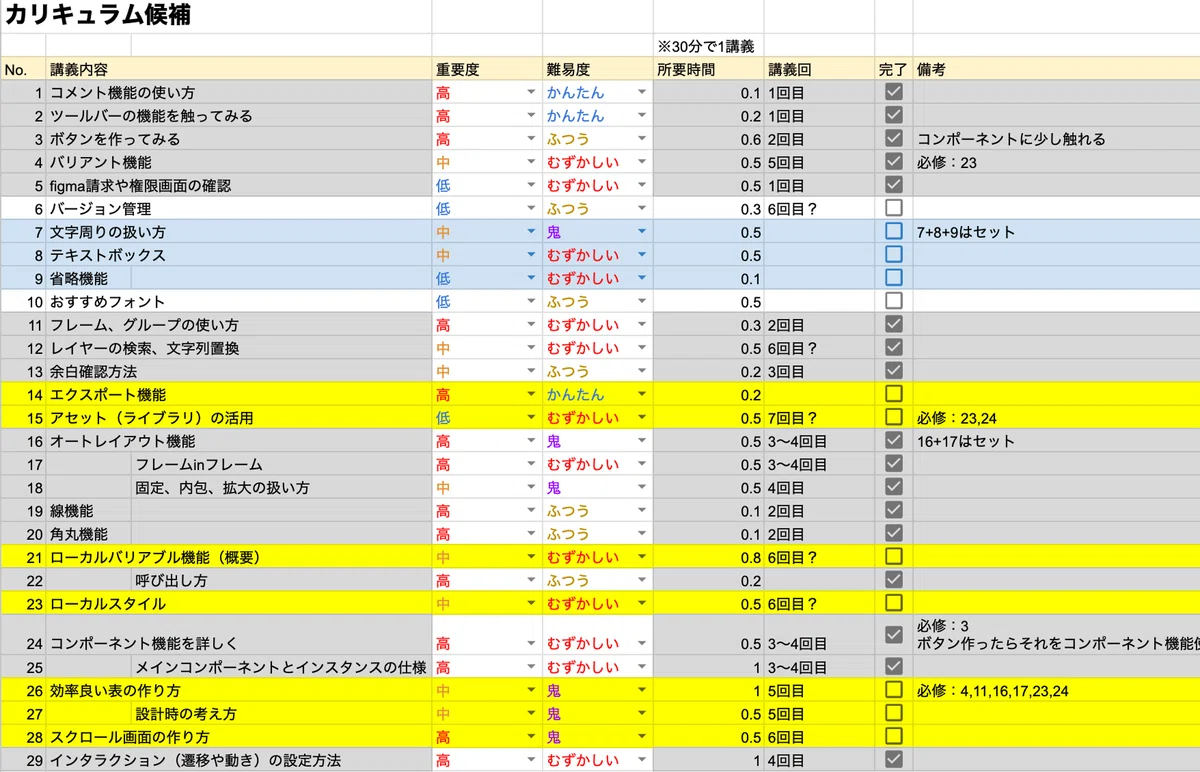1200x772 pixels.
Task: Select the 線機能 cell
Action: (88, 510)
